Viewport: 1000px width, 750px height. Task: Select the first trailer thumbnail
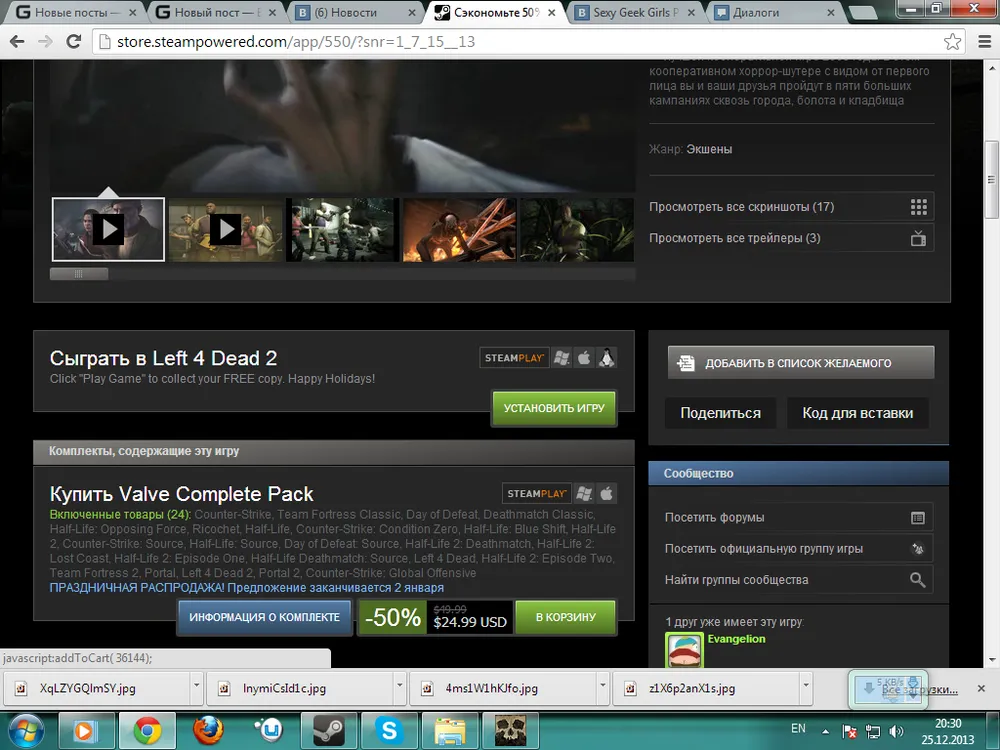[108, 230]
